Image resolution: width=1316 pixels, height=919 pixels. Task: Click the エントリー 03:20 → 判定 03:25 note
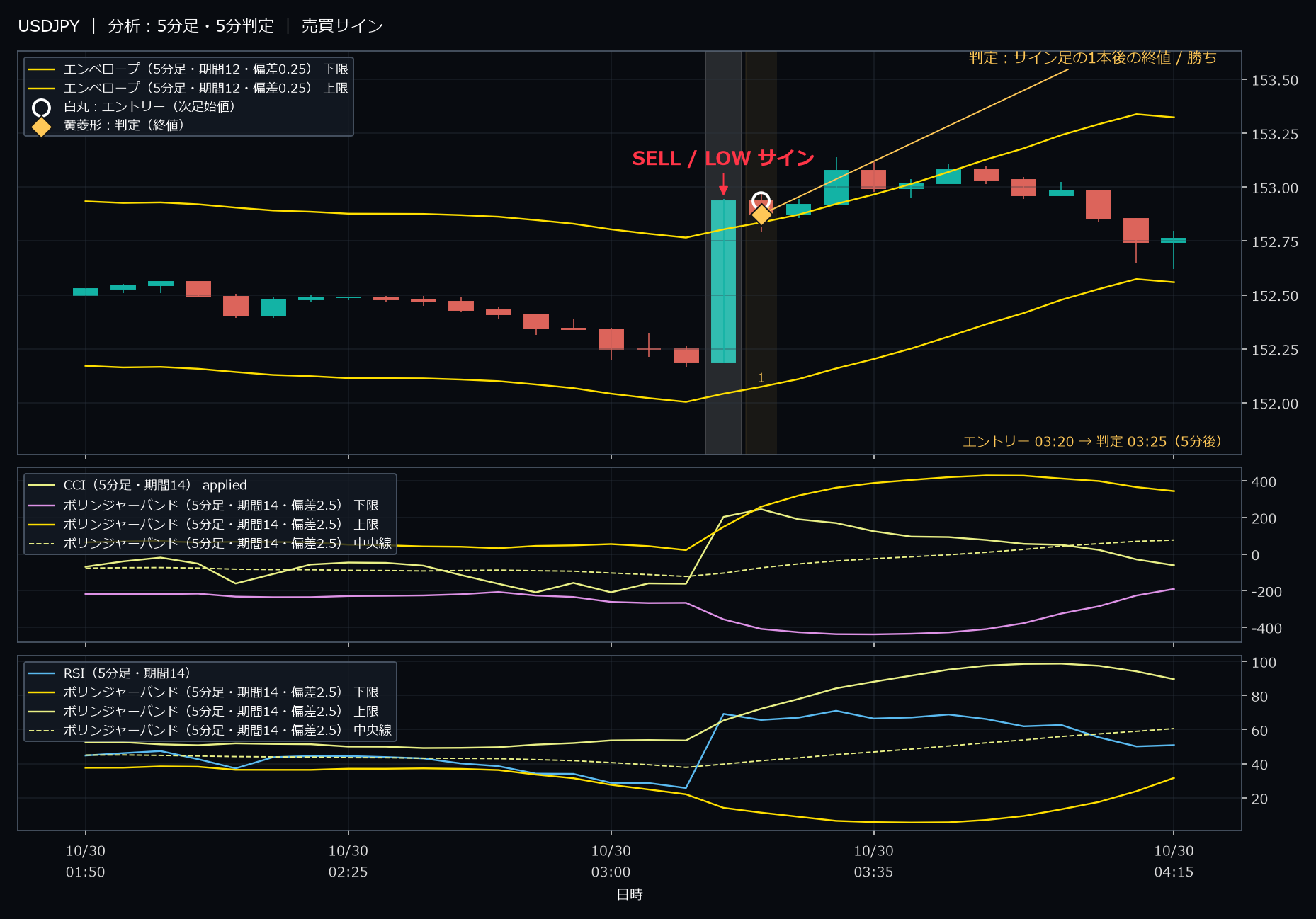(x=1092, y=442)
